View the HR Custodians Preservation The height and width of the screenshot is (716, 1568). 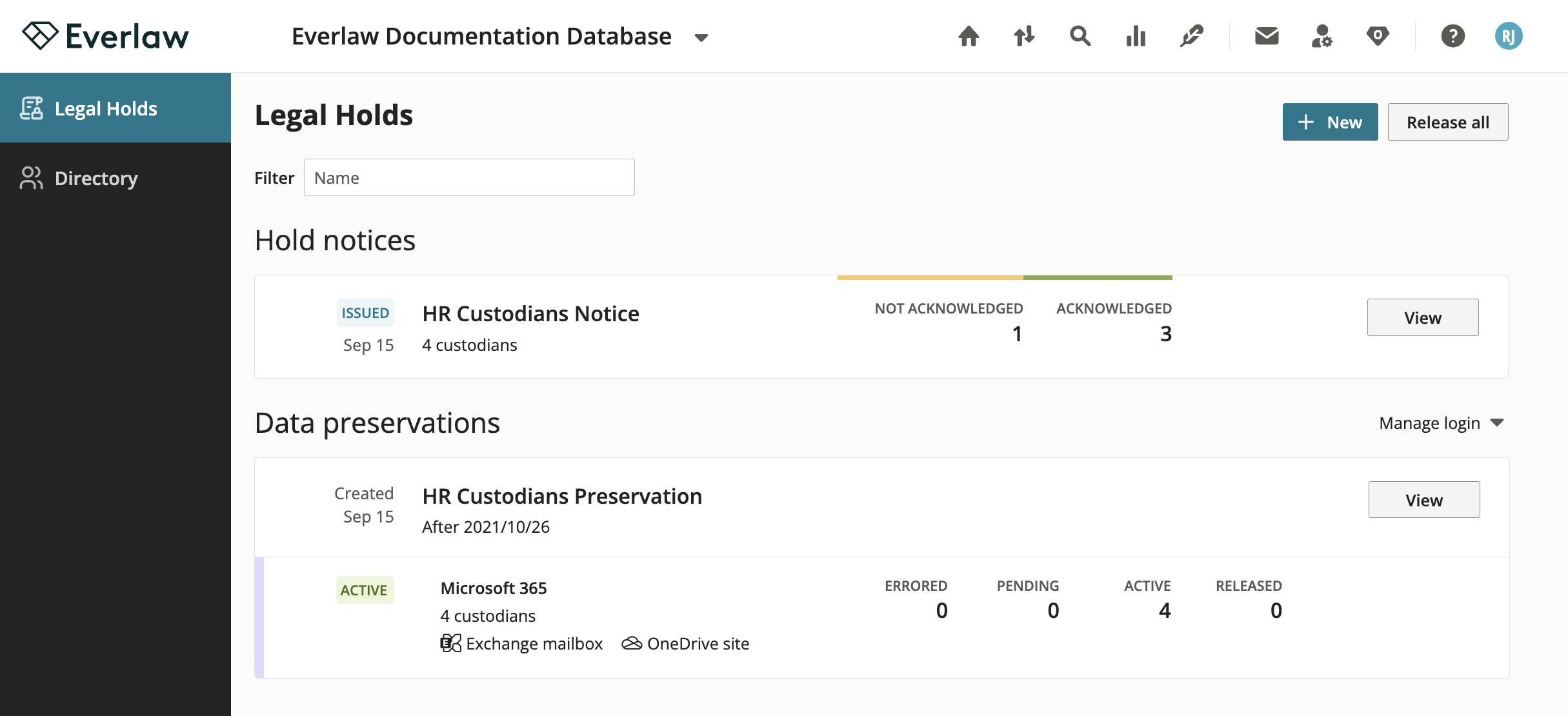click(1424, 499)
